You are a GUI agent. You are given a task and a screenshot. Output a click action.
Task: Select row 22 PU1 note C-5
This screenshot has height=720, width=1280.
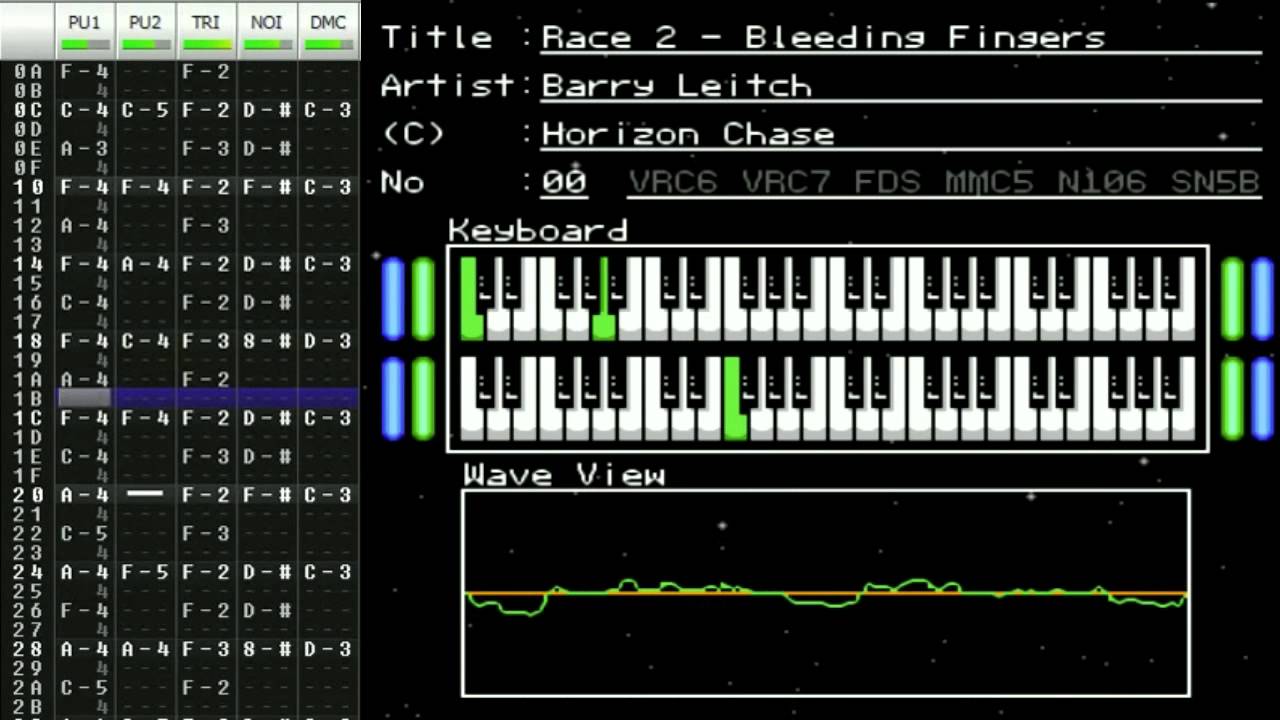[84, 534]
